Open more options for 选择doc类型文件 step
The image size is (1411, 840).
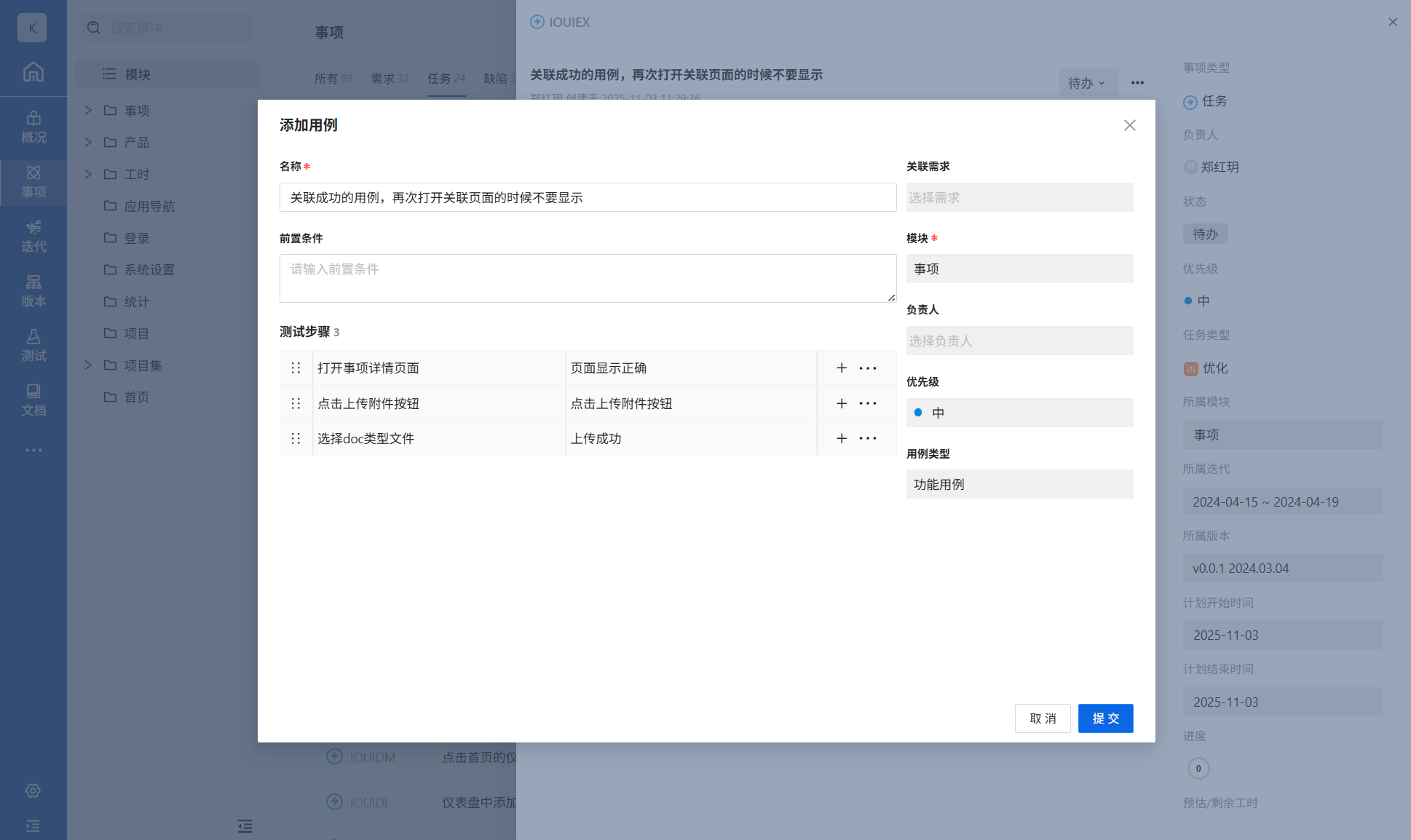coord(867,438)
